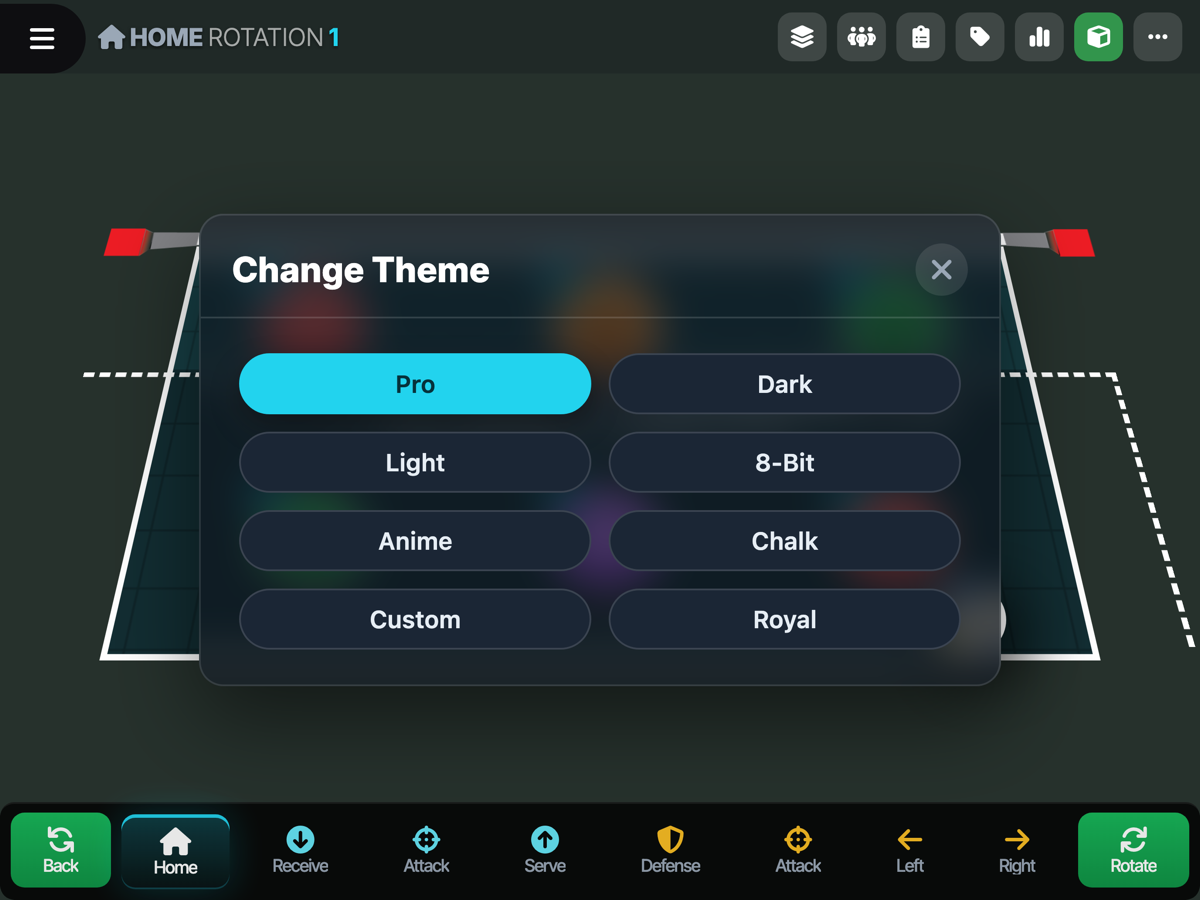
Task: Select the Custom theme
Action: click(415, 620)
